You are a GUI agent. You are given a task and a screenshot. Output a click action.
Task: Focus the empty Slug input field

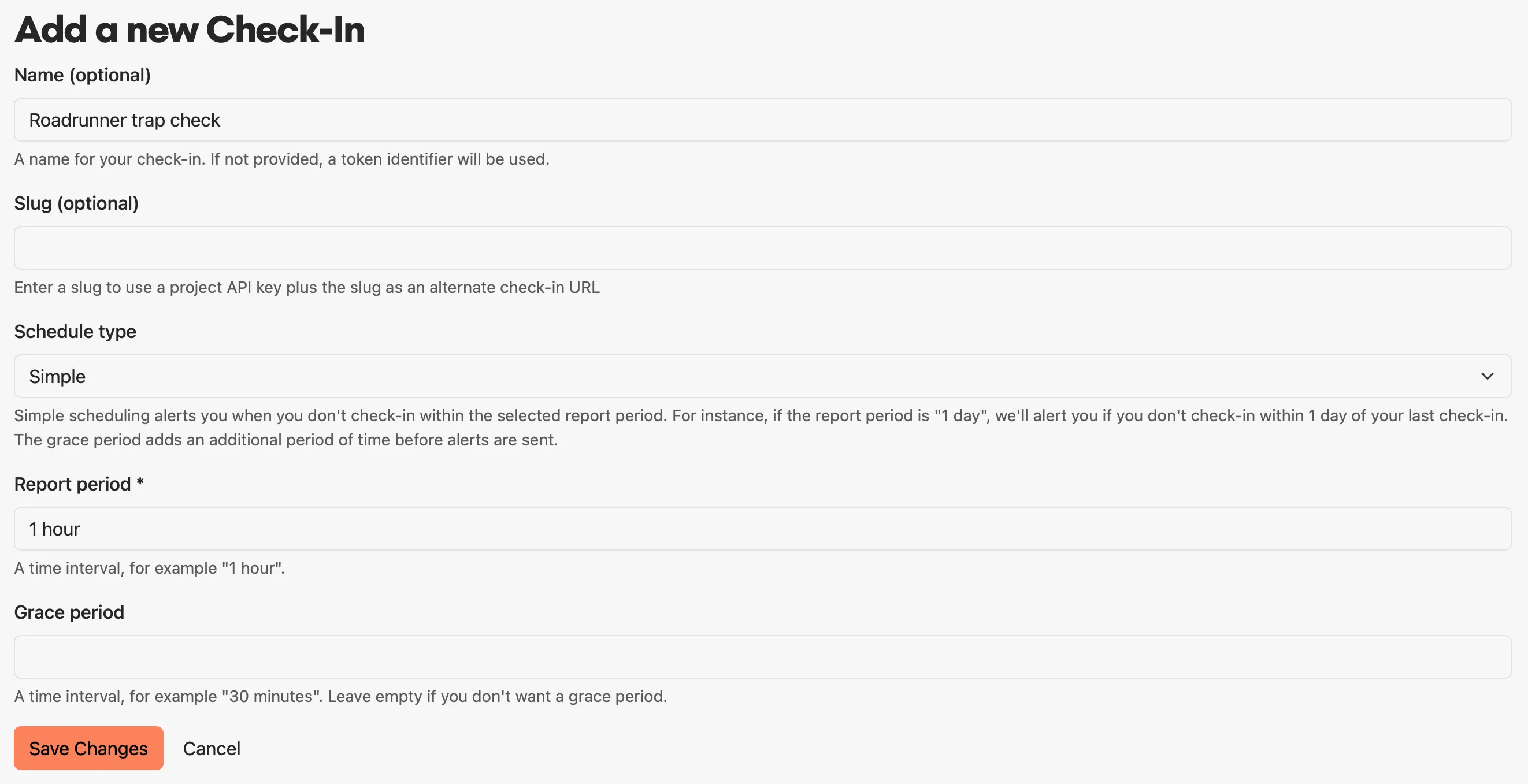(762, 248)
